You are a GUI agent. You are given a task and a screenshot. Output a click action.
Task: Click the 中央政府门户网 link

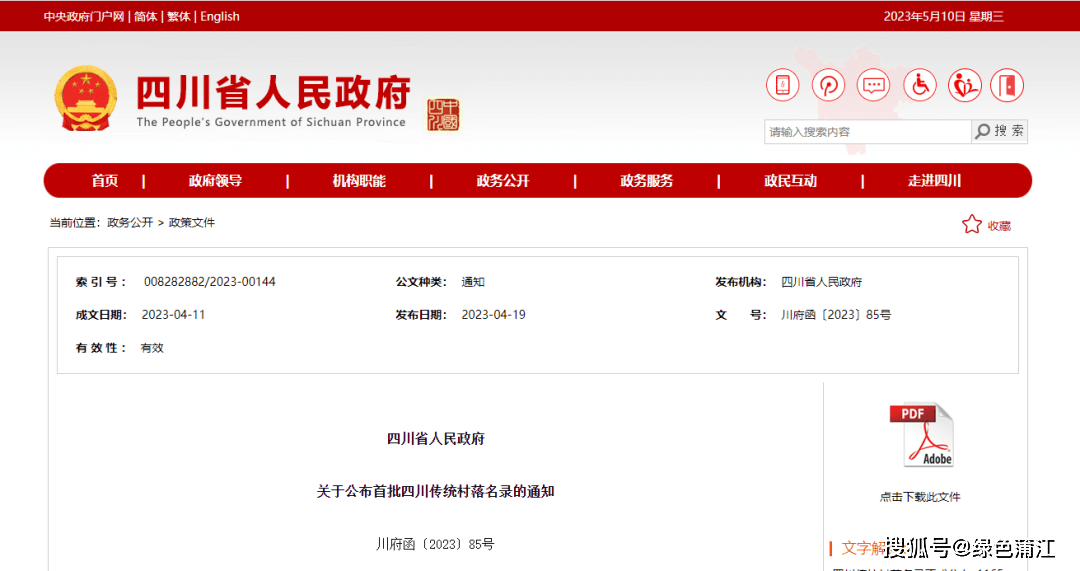(84, 16)
